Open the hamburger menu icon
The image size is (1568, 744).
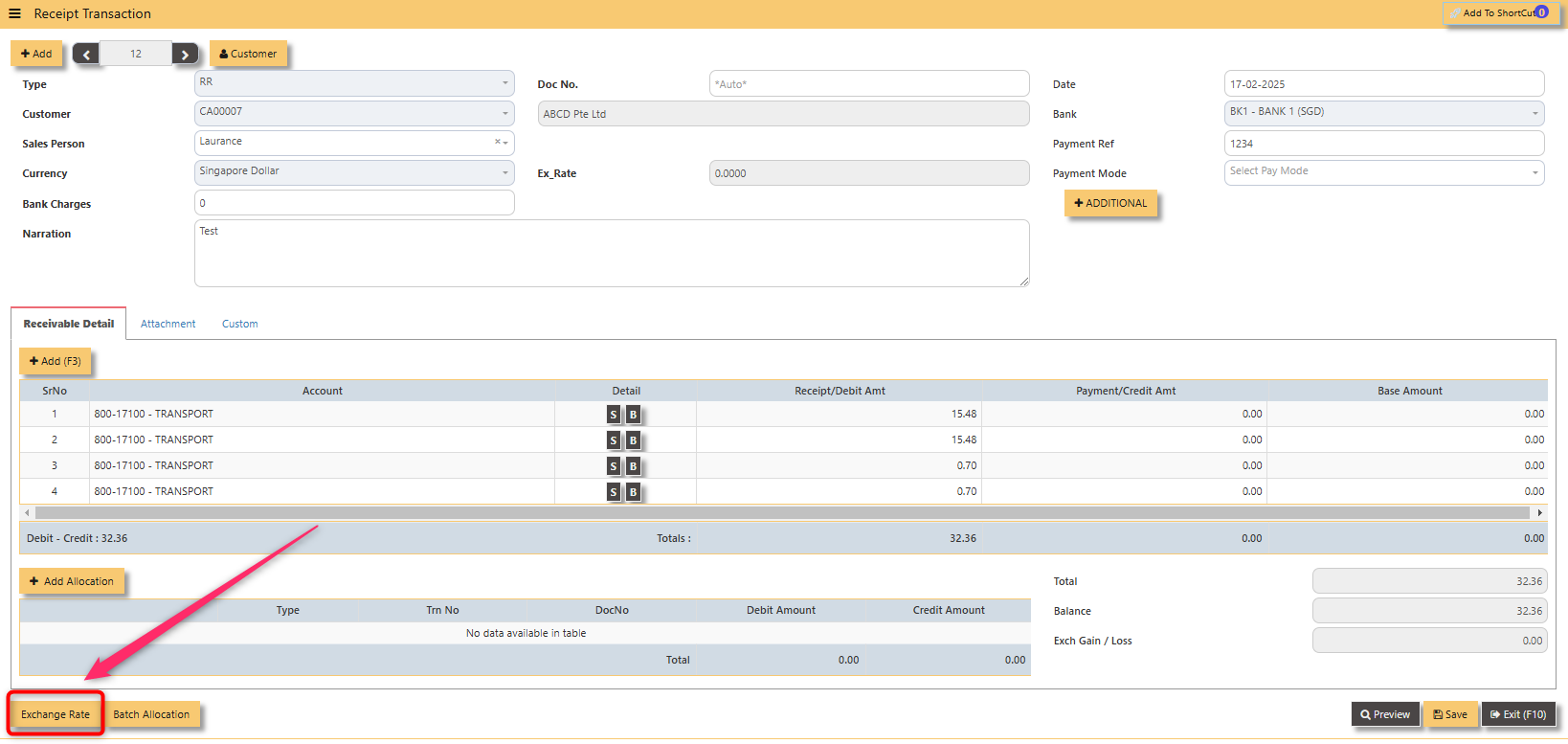click(x=14, y=13)
